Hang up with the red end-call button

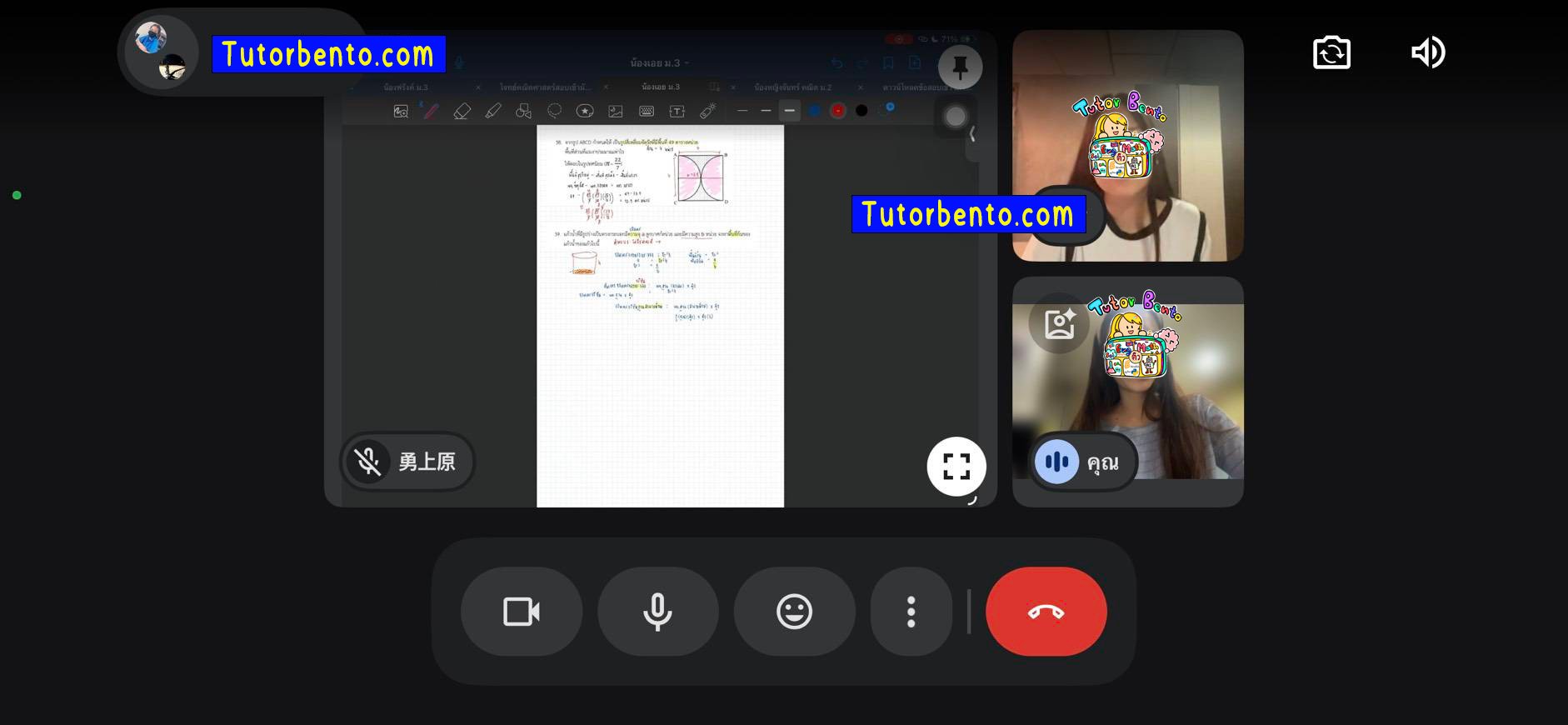1046,612
